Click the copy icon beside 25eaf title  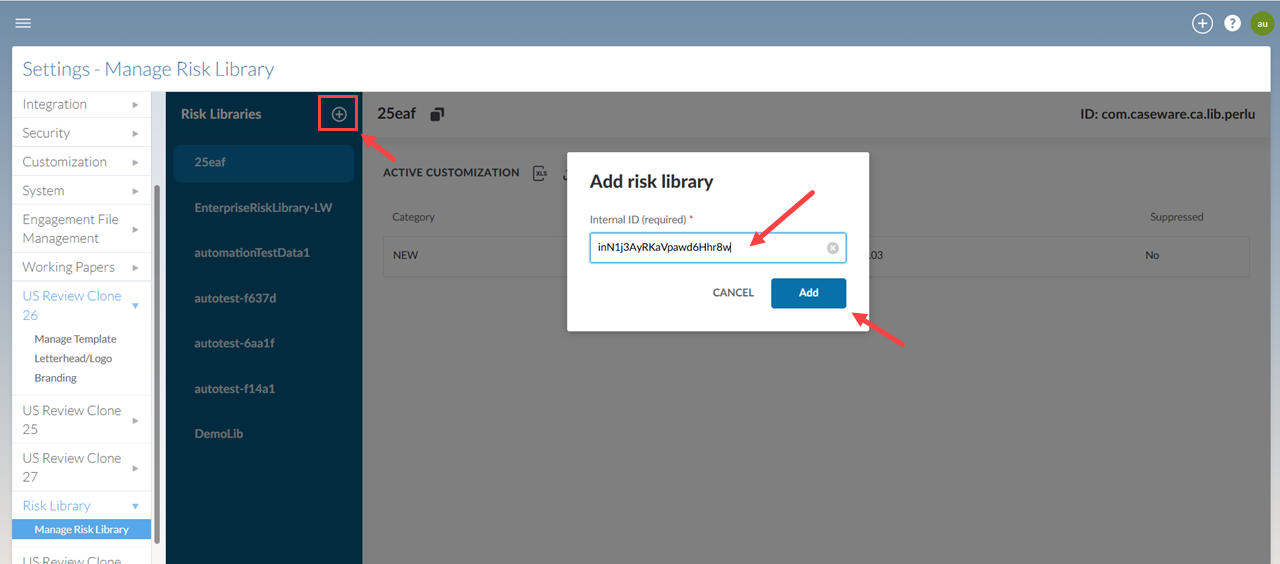tap(437, 114)
